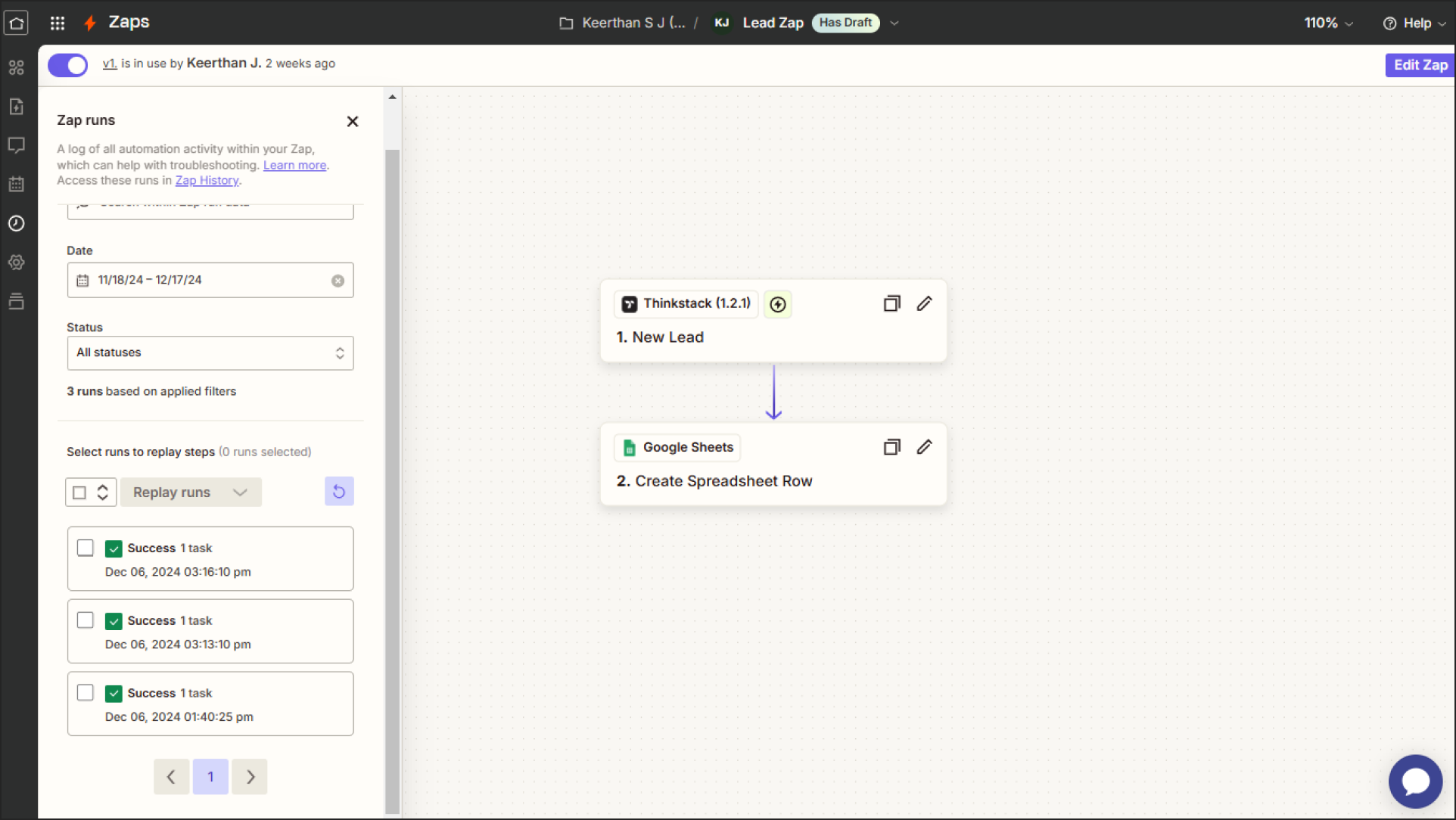Click the Edit Zap button
Screen dimensions: 1456x820
point(1420,65)
